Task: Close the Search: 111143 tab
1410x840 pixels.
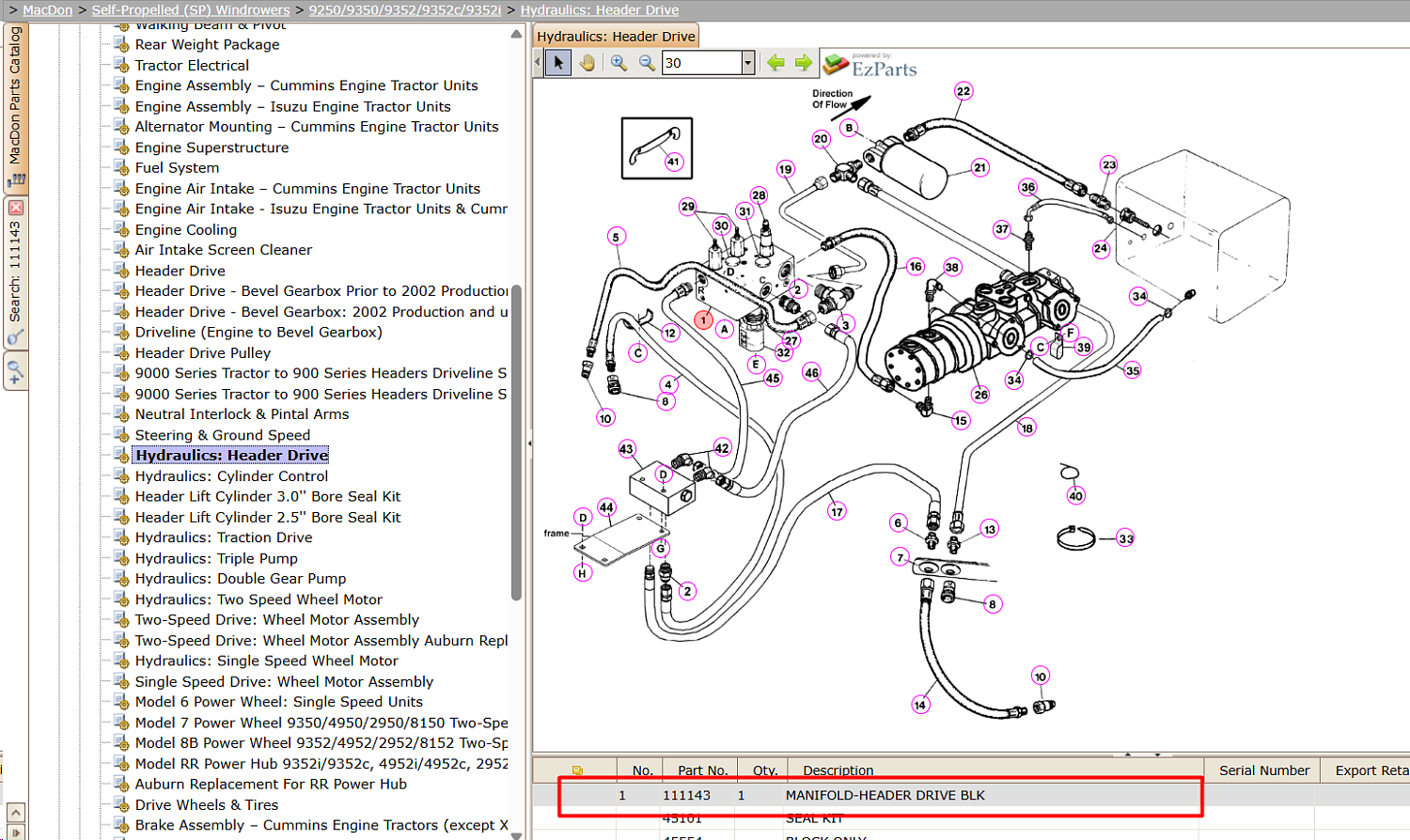Action: click(x=16, y=208)
